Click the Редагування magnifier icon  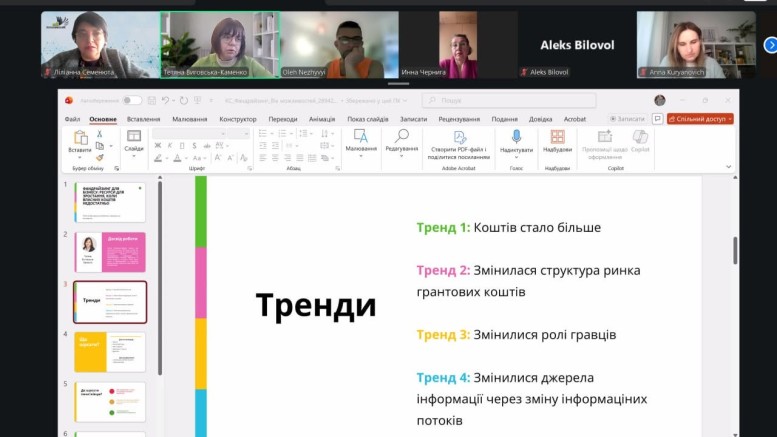click(401, 136)
